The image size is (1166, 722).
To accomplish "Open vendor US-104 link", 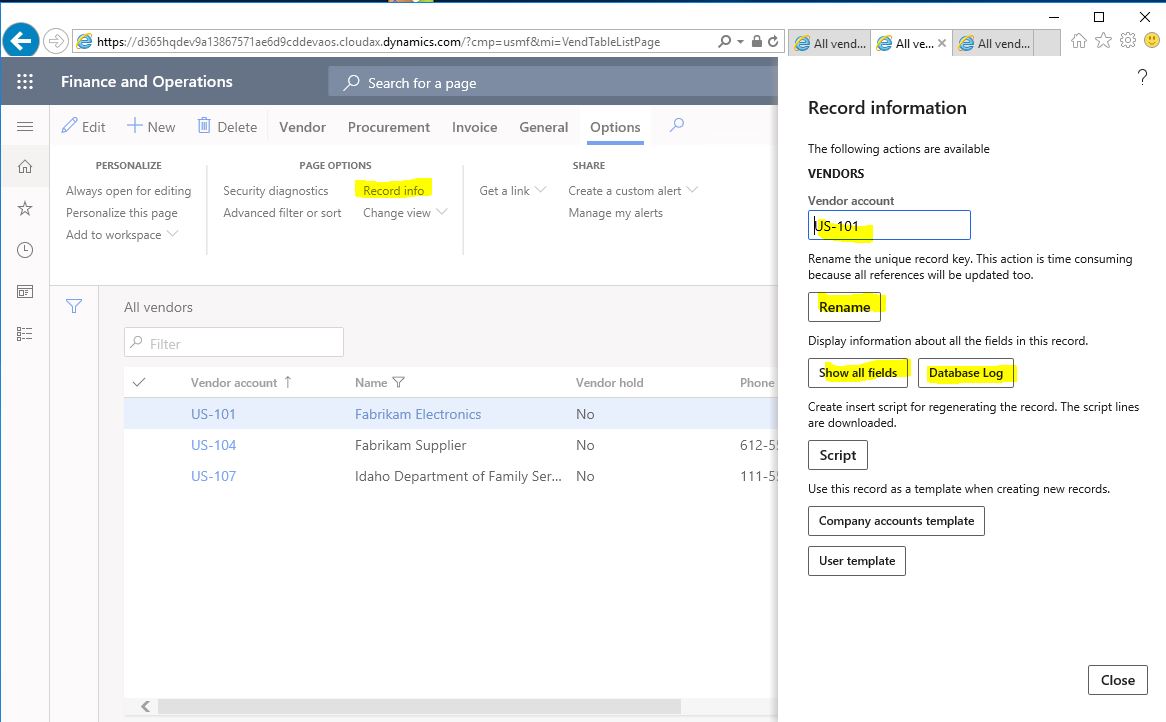I will point(213,445).
